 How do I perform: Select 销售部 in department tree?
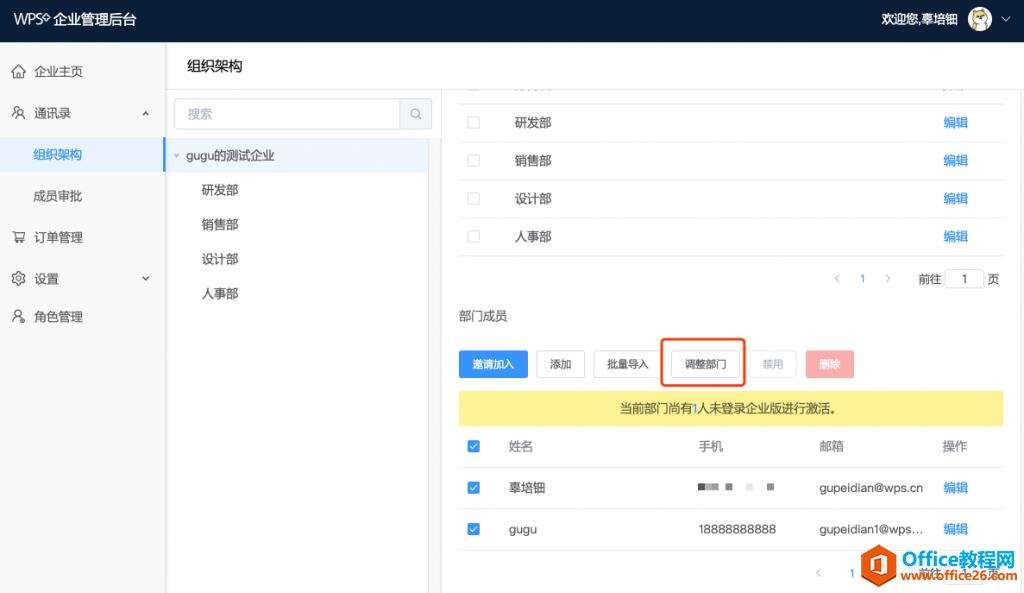(x=220, y=225)
